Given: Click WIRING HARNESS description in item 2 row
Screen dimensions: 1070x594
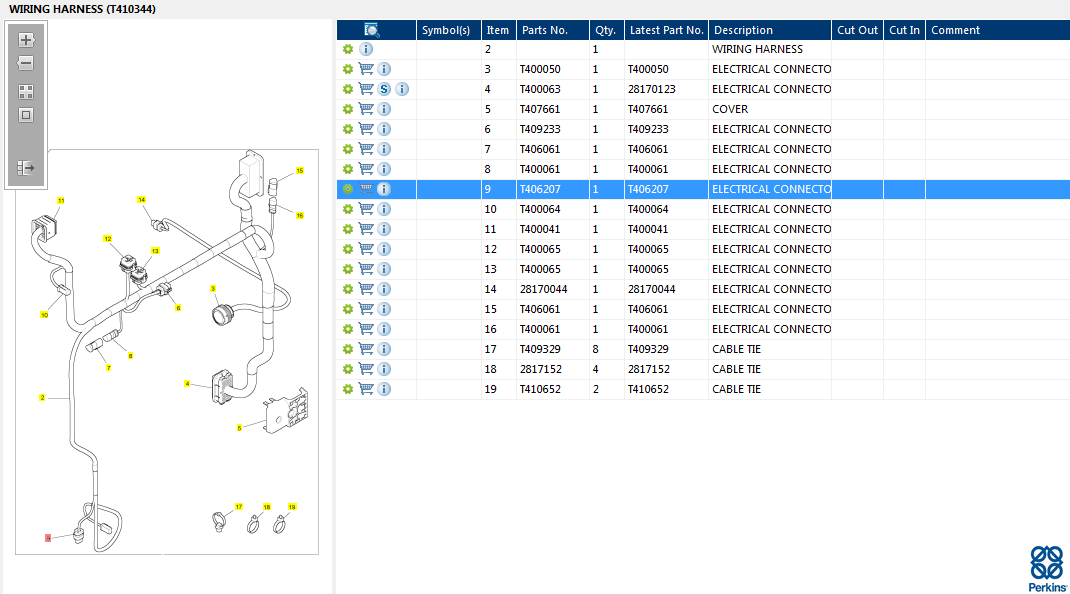Looking at the screenshot, I should coord(757,49).
